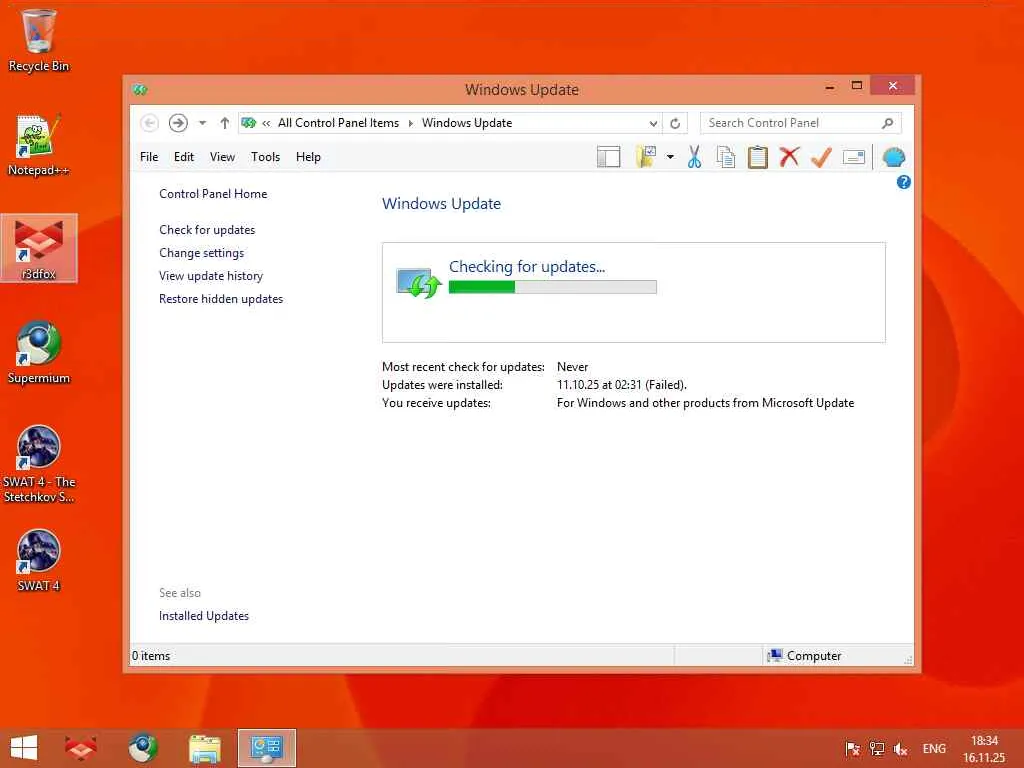Open View update history link
The height and width of the screenshot is (768, 1024).
(x=211, y=276)
